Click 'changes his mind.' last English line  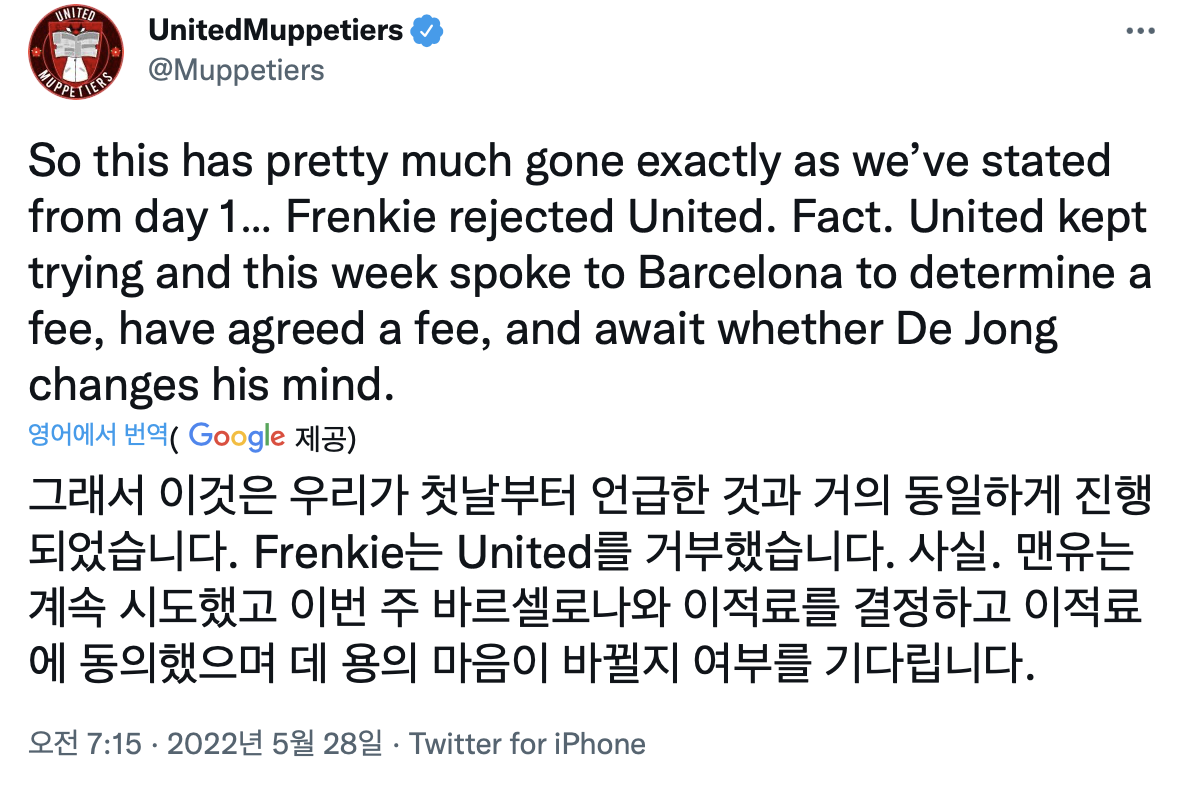coord(211,385)
